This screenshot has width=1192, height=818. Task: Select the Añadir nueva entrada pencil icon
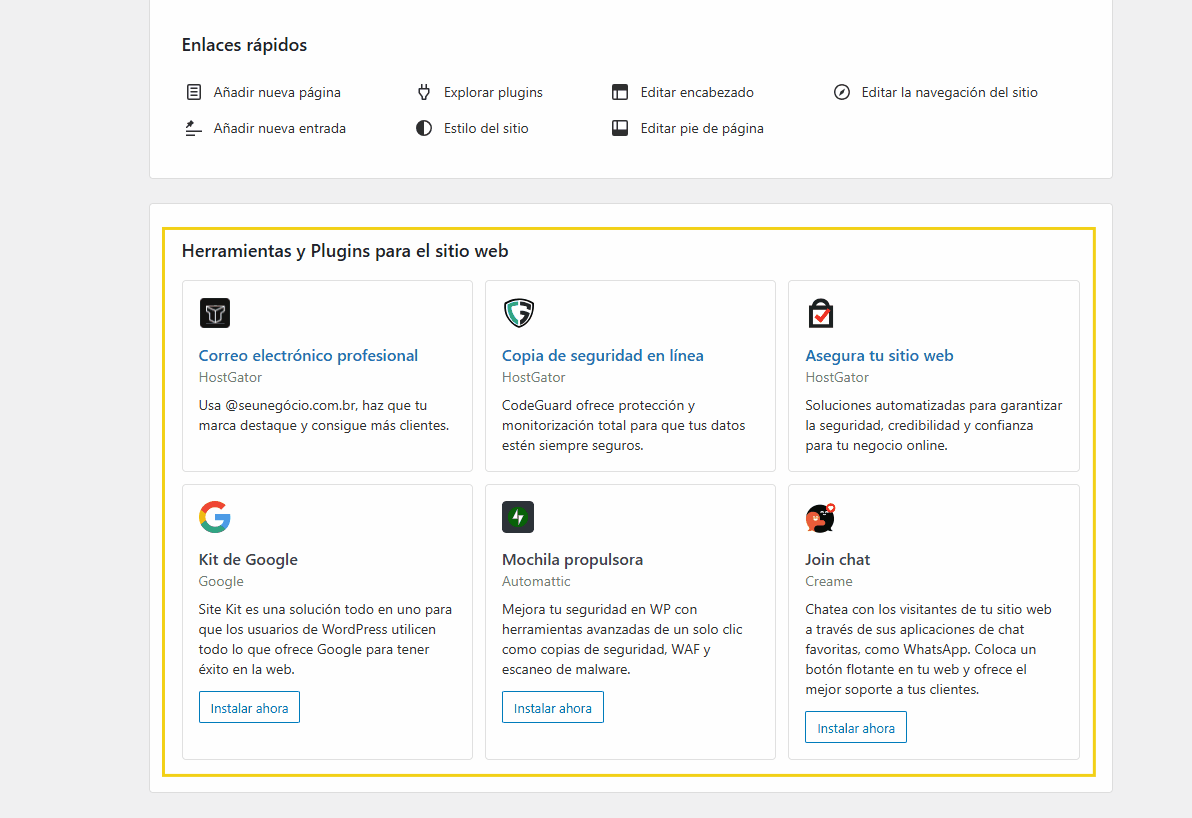(x=193, y=128)
